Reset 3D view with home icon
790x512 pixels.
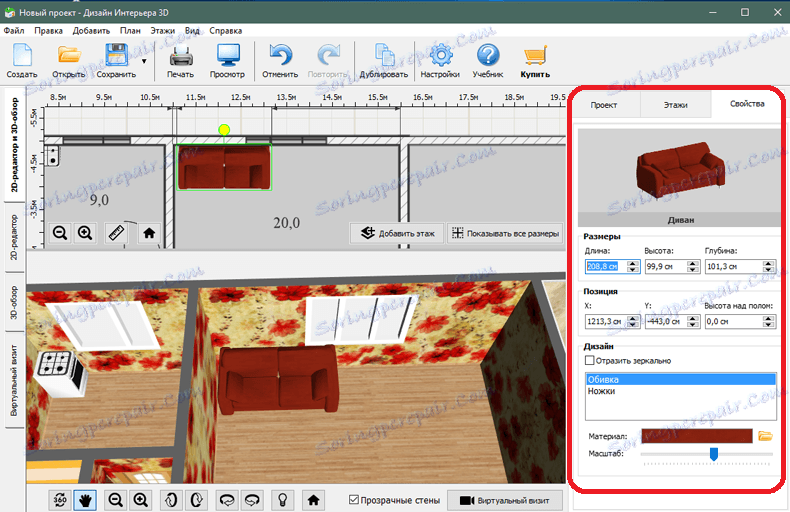coord(313,500)
